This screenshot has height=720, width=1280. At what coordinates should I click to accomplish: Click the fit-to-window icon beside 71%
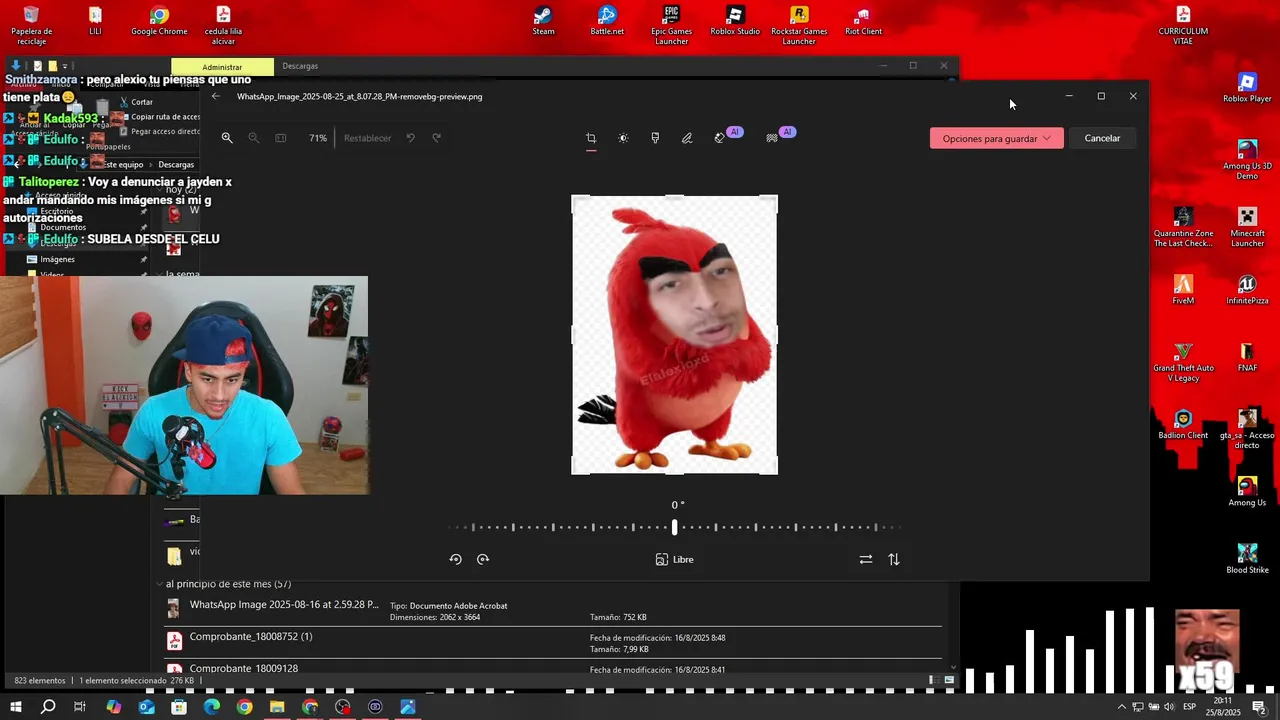coord(281,138)
